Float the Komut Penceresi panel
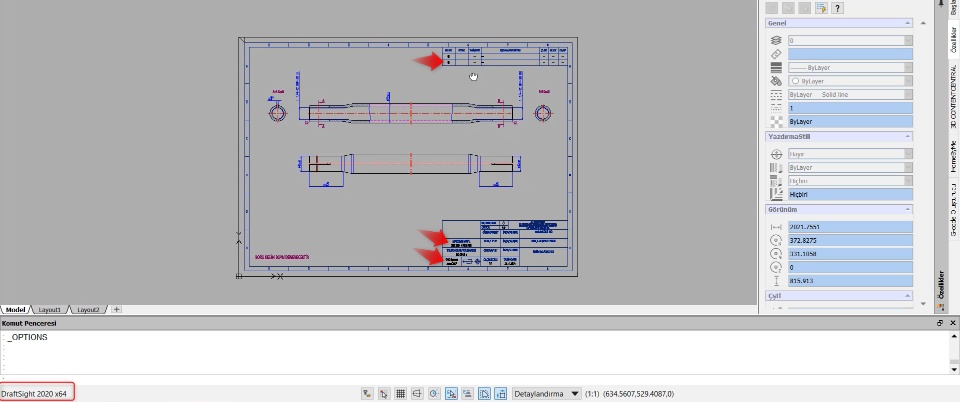The image size is (960, 402). tap(940, 323)
